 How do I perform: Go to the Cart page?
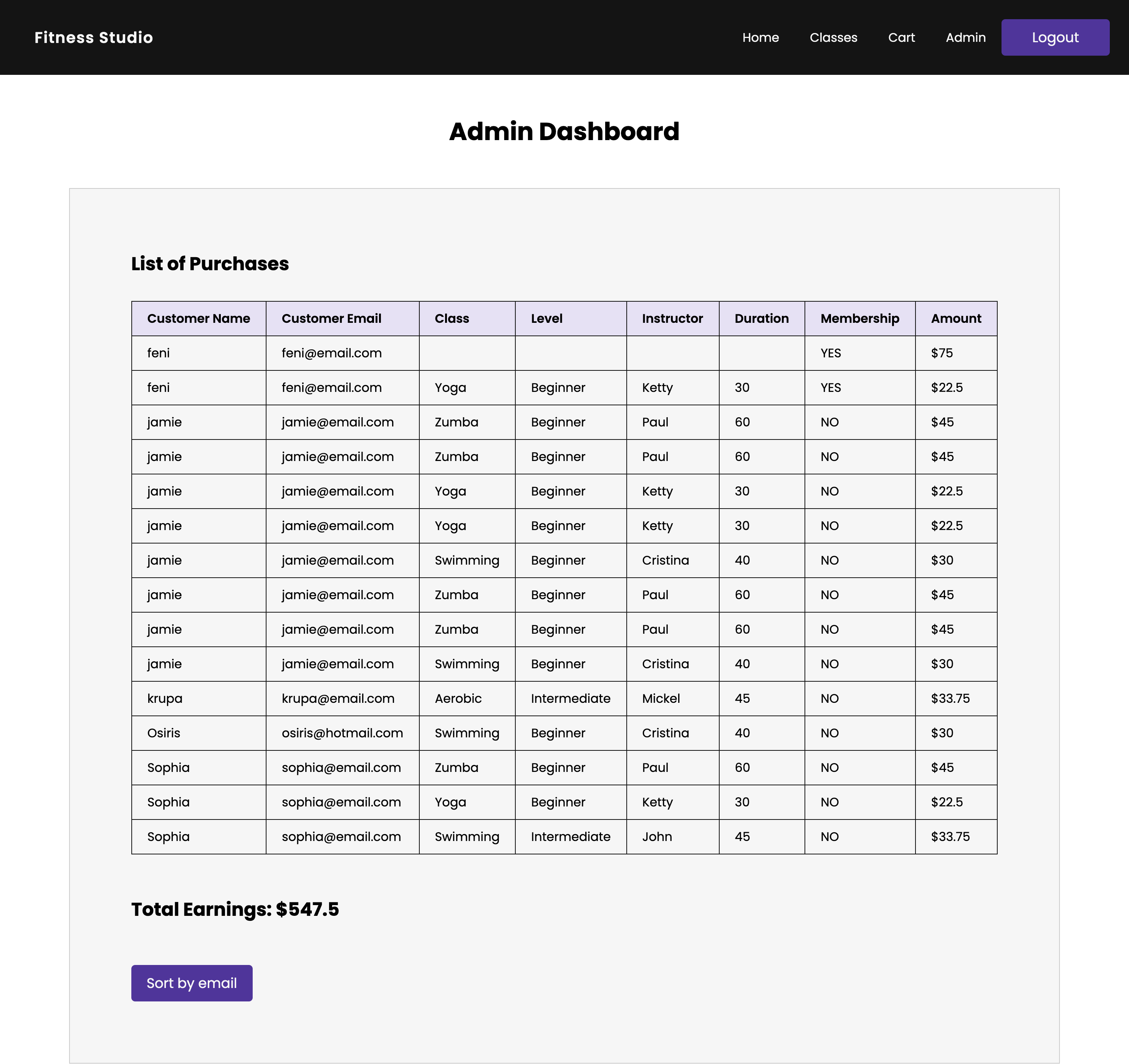click(901, 37)
